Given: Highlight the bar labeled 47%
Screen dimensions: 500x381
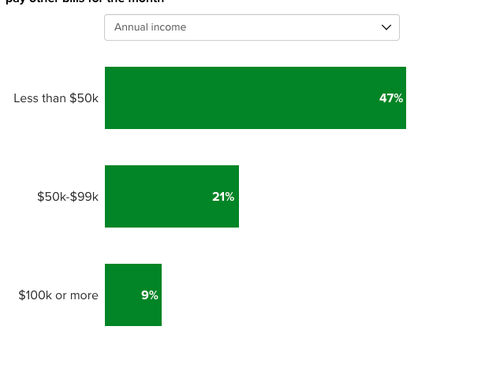Looking at the screenshot, I should [x=255, y=98].
